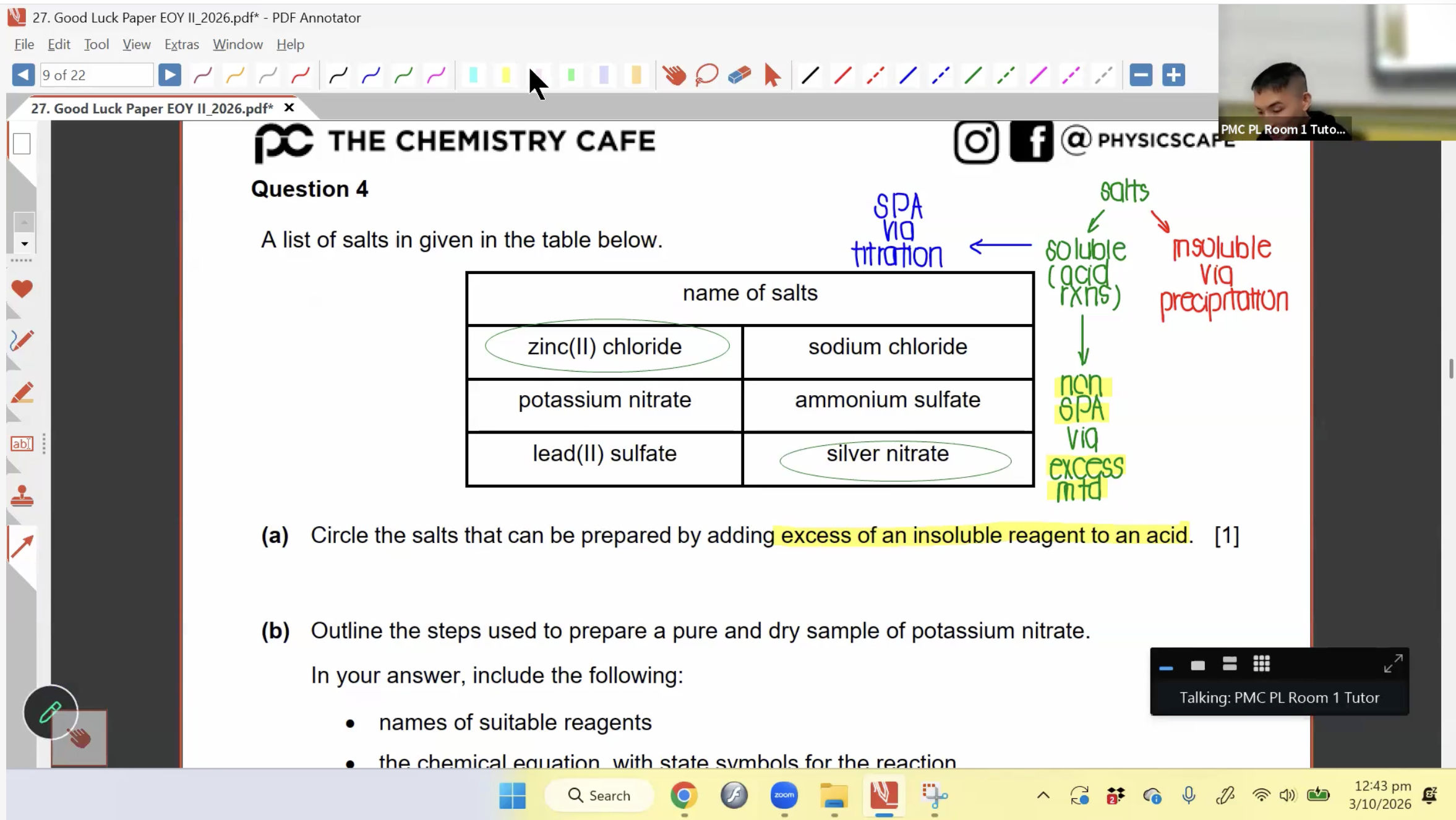Zoom out with the minus button
The height and width of the screenshot is (820, 1456).
(x=1141, y=75)
